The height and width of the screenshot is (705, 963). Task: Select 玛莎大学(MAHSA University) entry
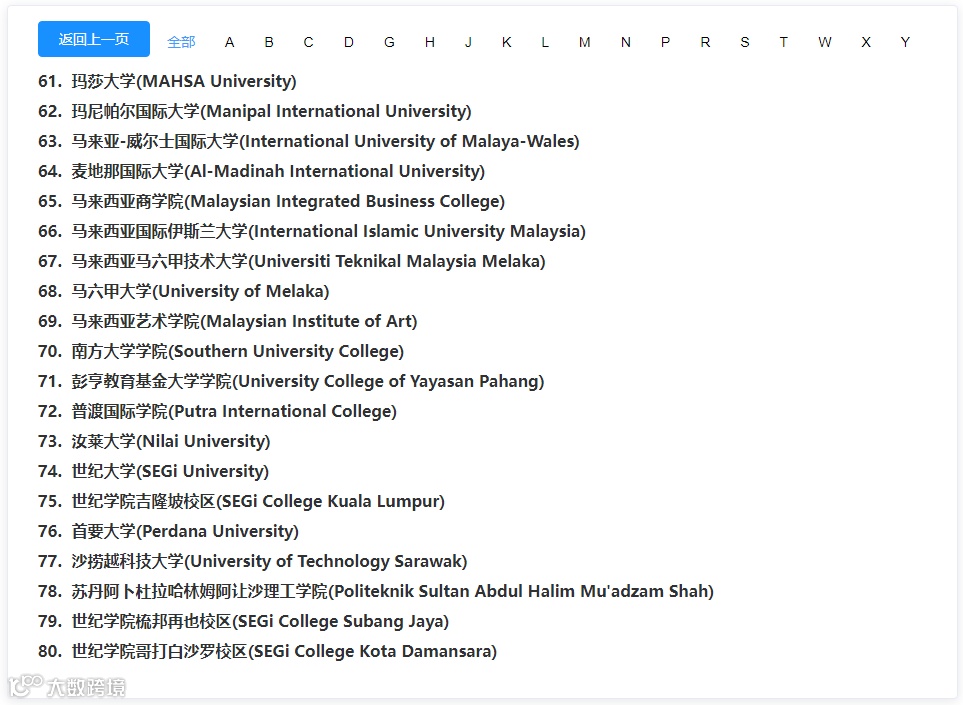click(x=167, y=81)
